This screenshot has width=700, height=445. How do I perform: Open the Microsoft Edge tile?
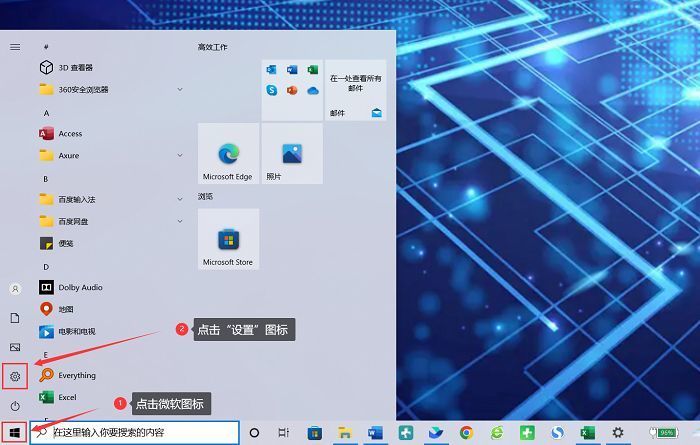point(228,154)
